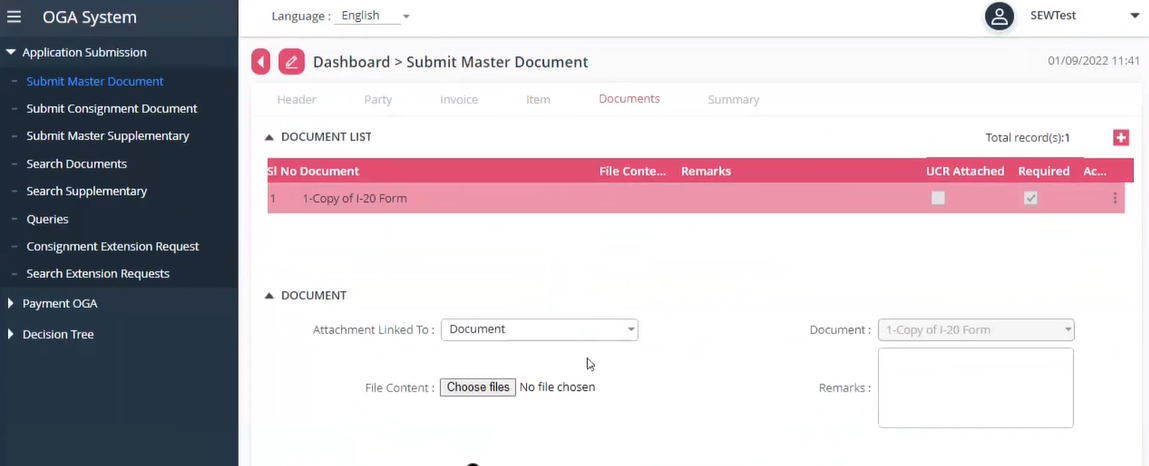Open the SEWTest user dropdown arrow
The image size is (1149, 466).
[1134, 16]
